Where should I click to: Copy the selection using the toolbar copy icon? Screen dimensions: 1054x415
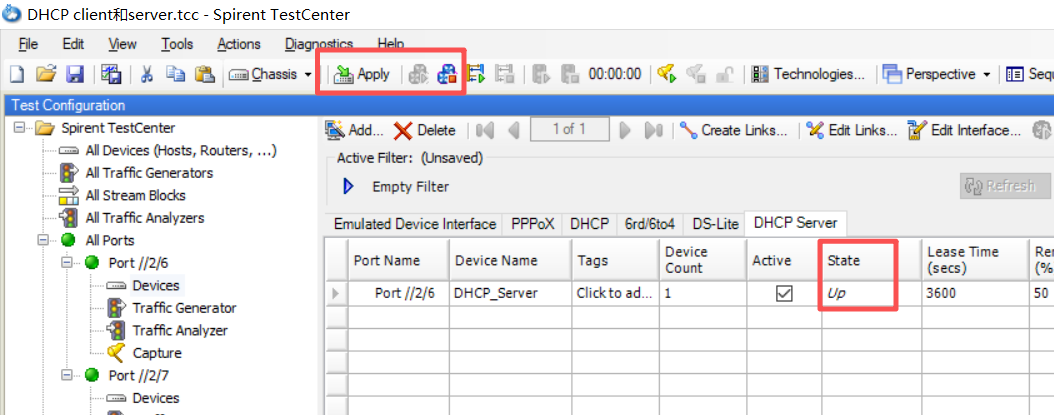tap(176, 74)
